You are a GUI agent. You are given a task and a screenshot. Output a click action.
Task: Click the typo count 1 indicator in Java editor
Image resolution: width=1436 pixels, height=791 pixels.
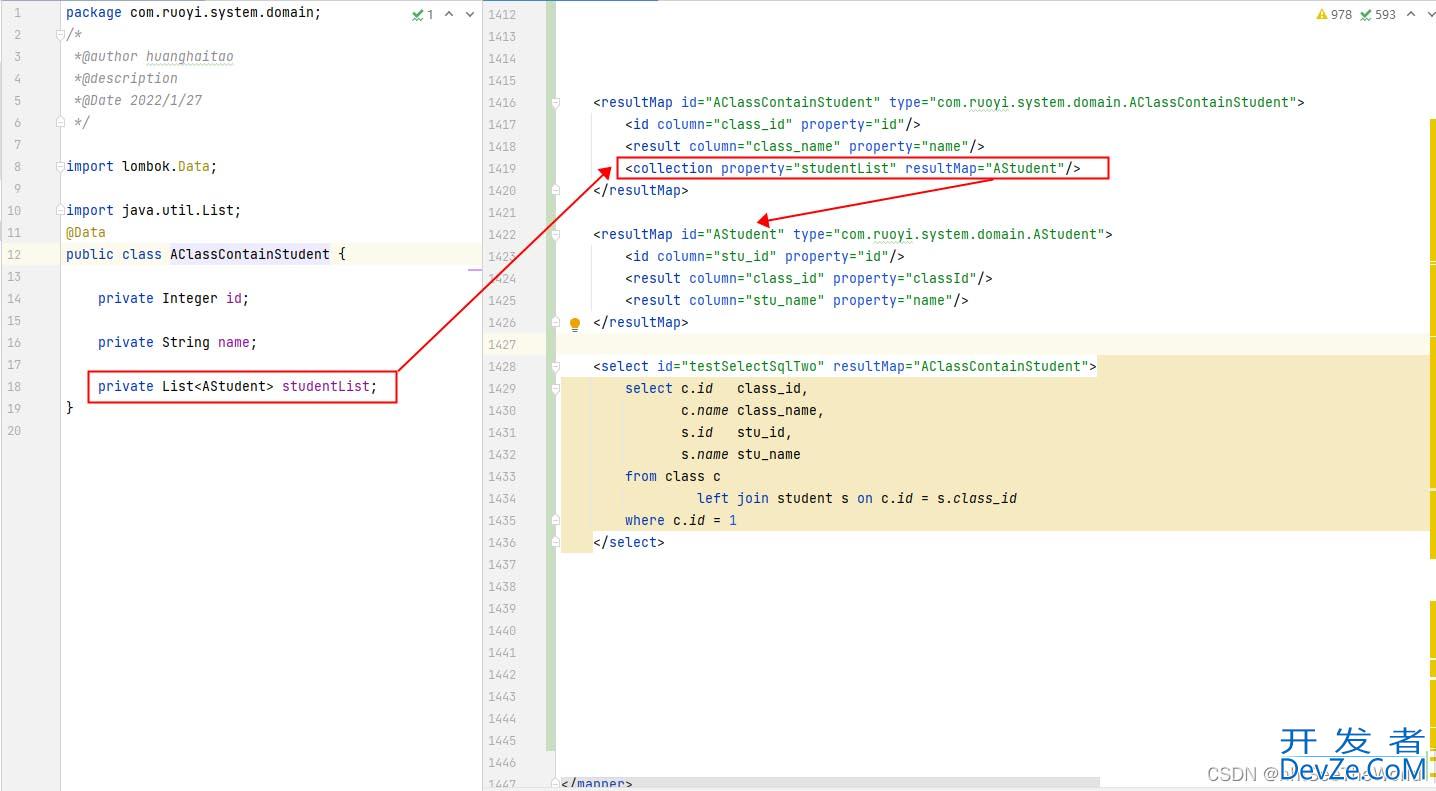pyautogui.click(x=423, y=14)
